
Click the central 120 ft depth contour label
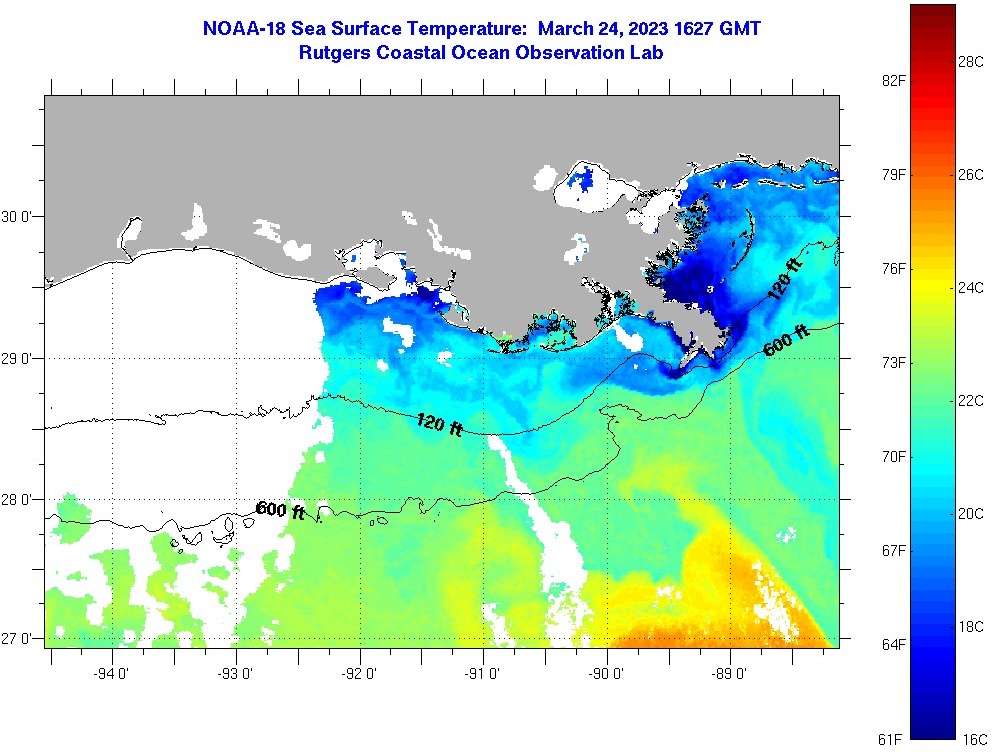440,424
